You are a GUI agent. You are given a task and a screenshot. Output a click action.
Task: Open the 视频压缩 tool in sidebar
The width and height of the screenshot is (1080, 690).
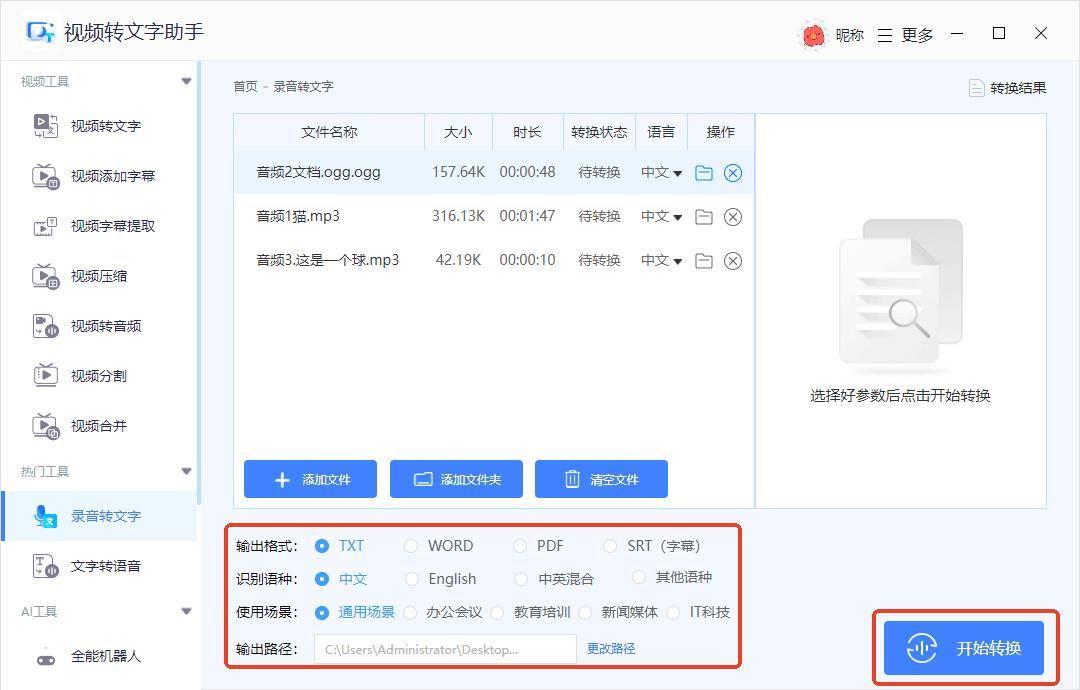(98, 276)
